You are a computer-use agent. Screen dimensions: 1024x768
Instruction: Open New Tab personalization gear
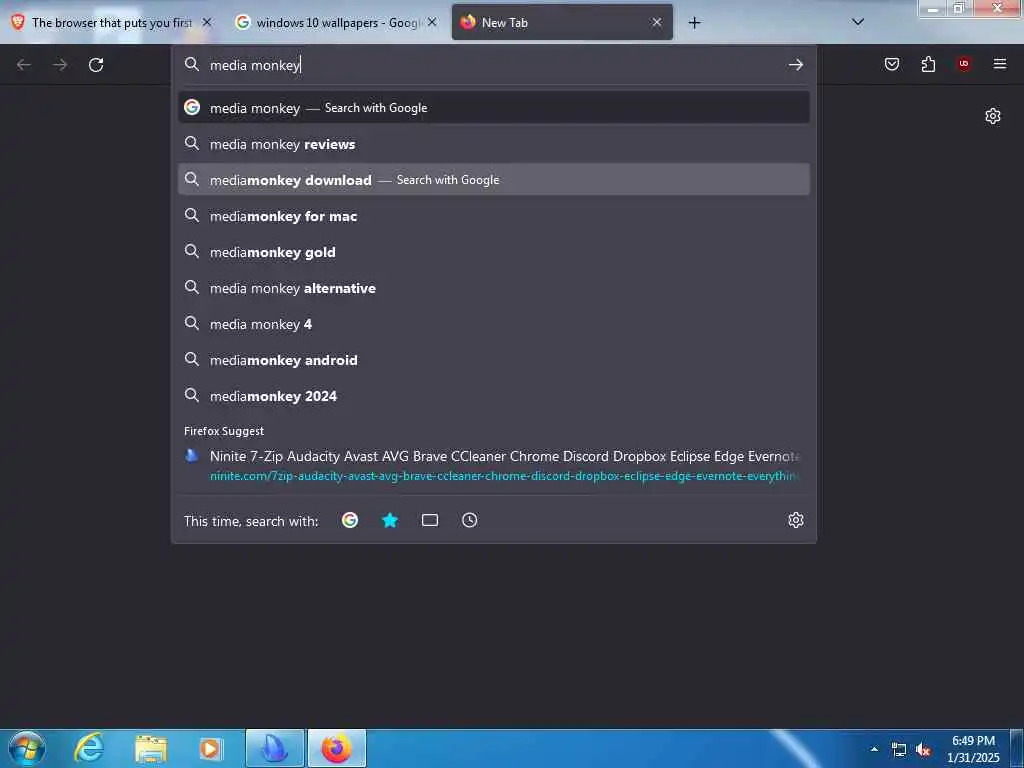pos(993,116)
